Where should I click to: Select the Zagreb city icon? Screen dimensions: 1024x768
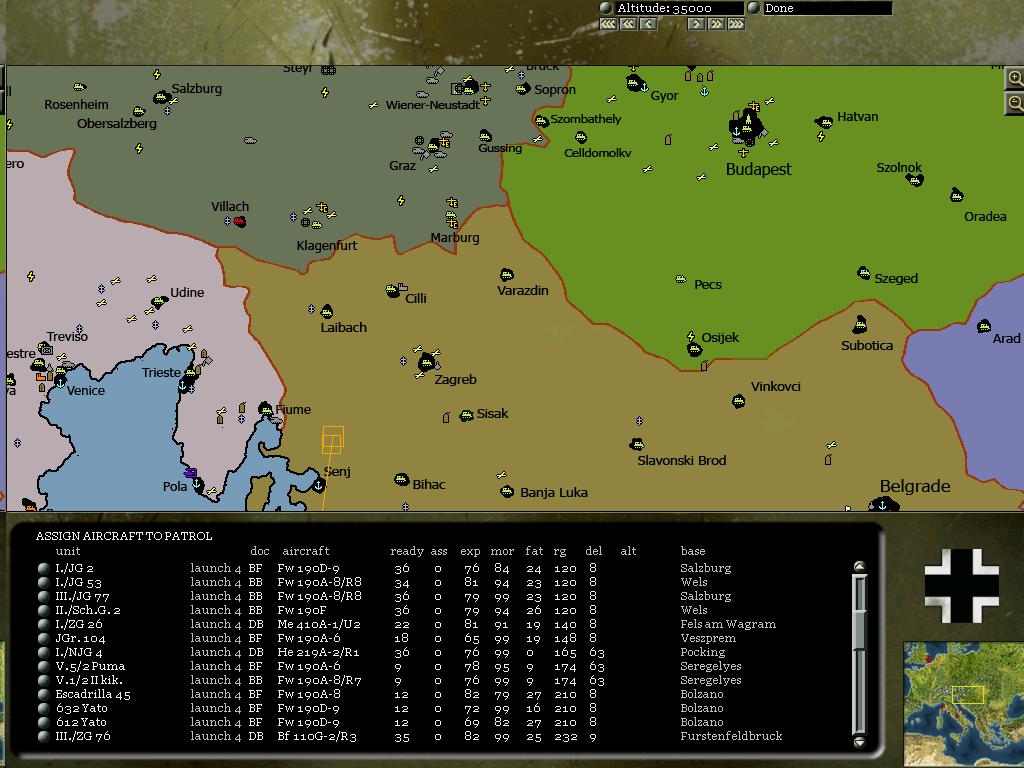[x=427, y=361]
